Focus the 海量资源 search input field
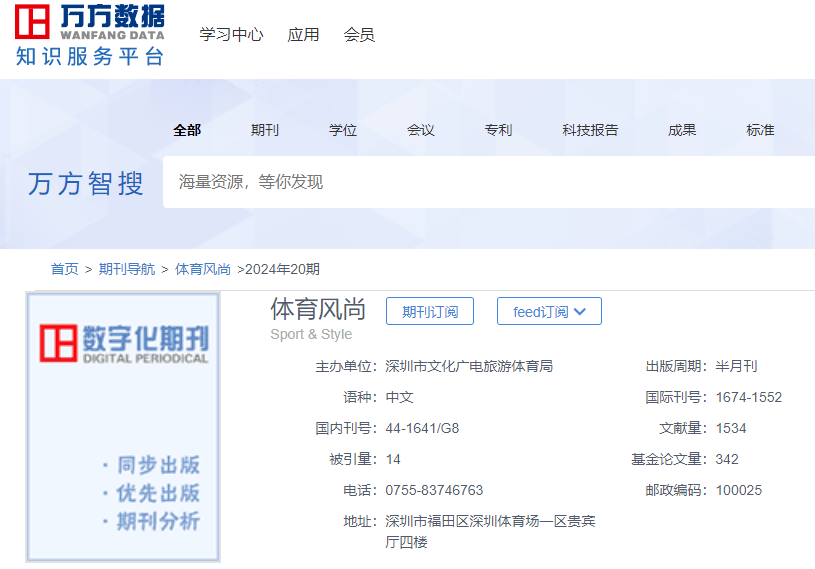The width and height of the screenshot is (815, 569). (489, 182)
